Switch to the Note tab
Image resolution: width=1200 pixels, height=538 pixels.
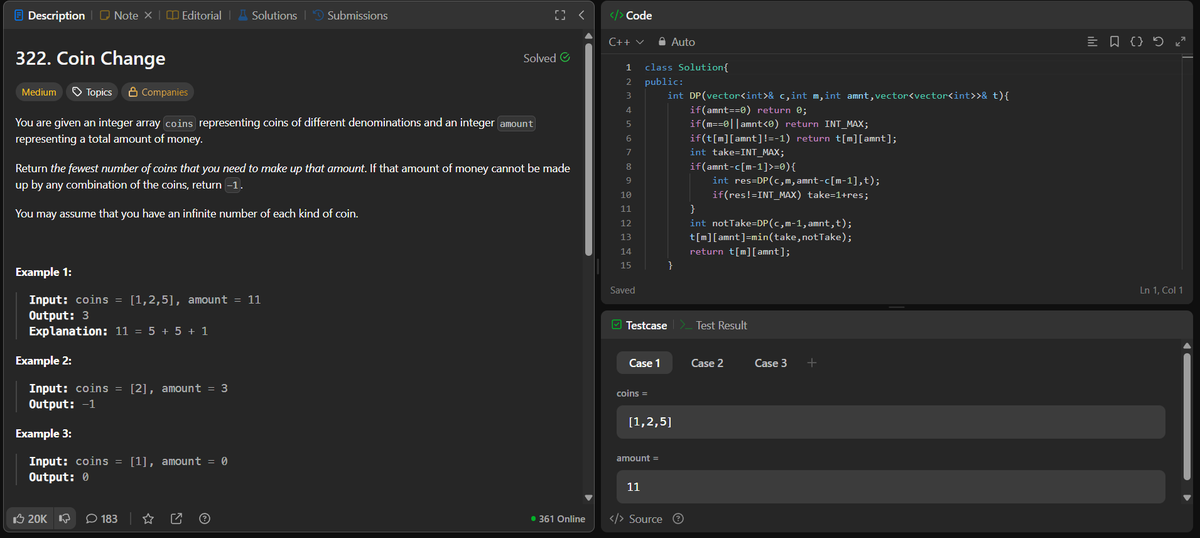[x=119, y=15]
